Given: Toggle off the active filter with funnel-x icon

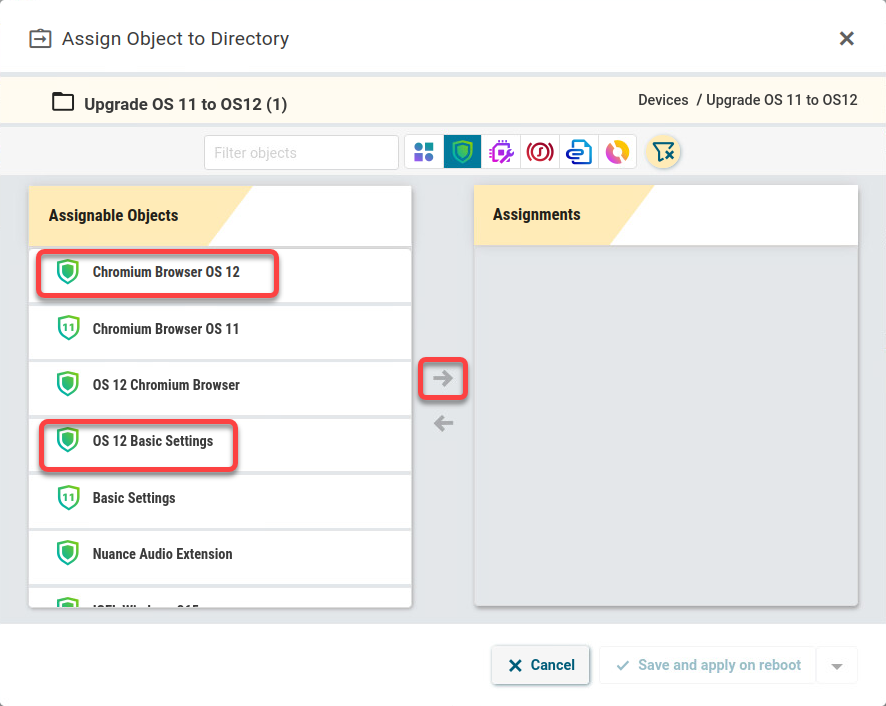Looking at the screenshot, I should tap(662, 151).
